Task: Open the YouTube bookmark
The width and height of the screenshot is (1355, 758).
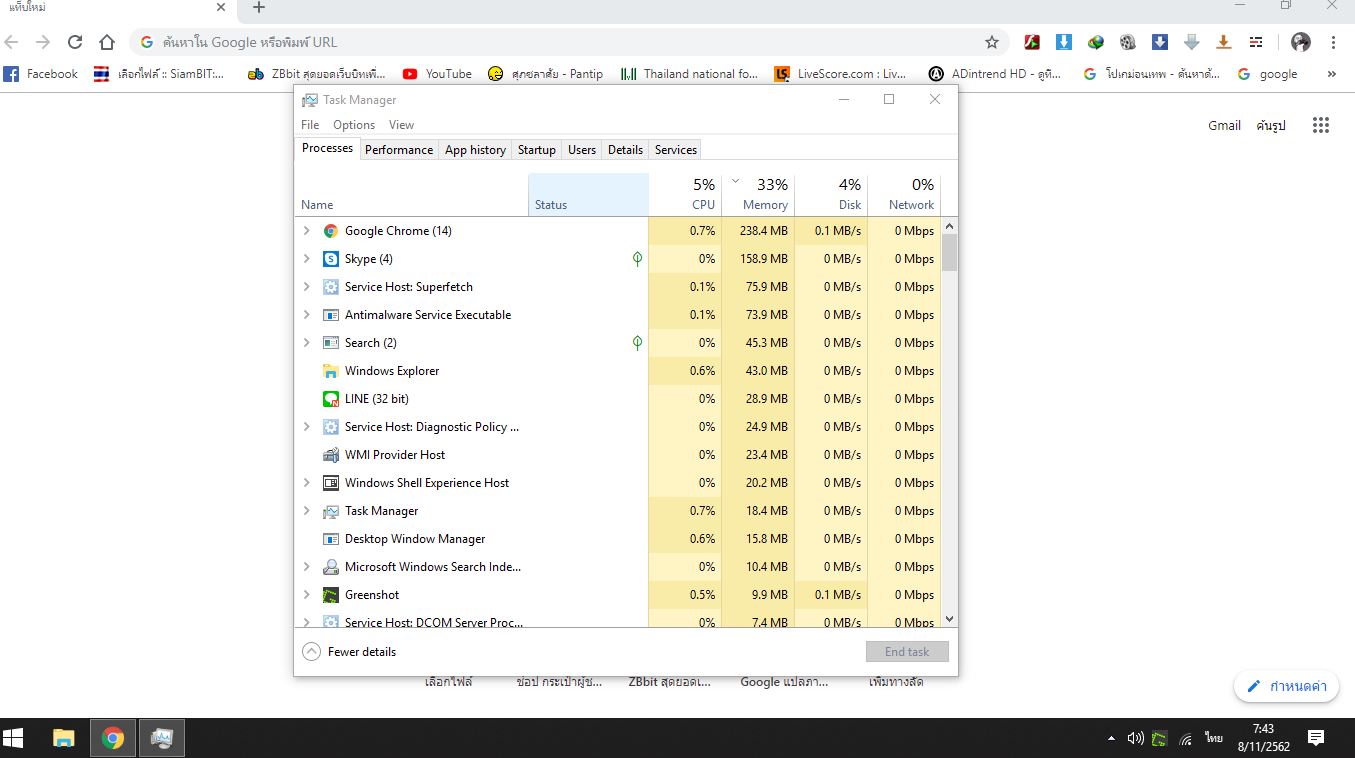Action: (437, 74)
